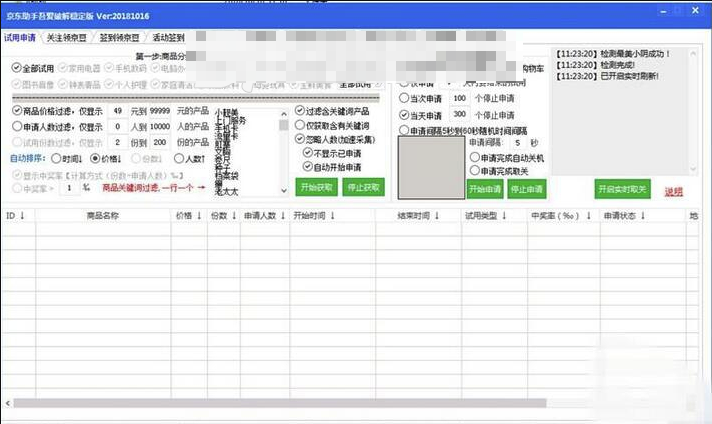This screenshot has height=424, width=712.
Task: Click maximum applicants field showing 10000
Action: (160, 127)
